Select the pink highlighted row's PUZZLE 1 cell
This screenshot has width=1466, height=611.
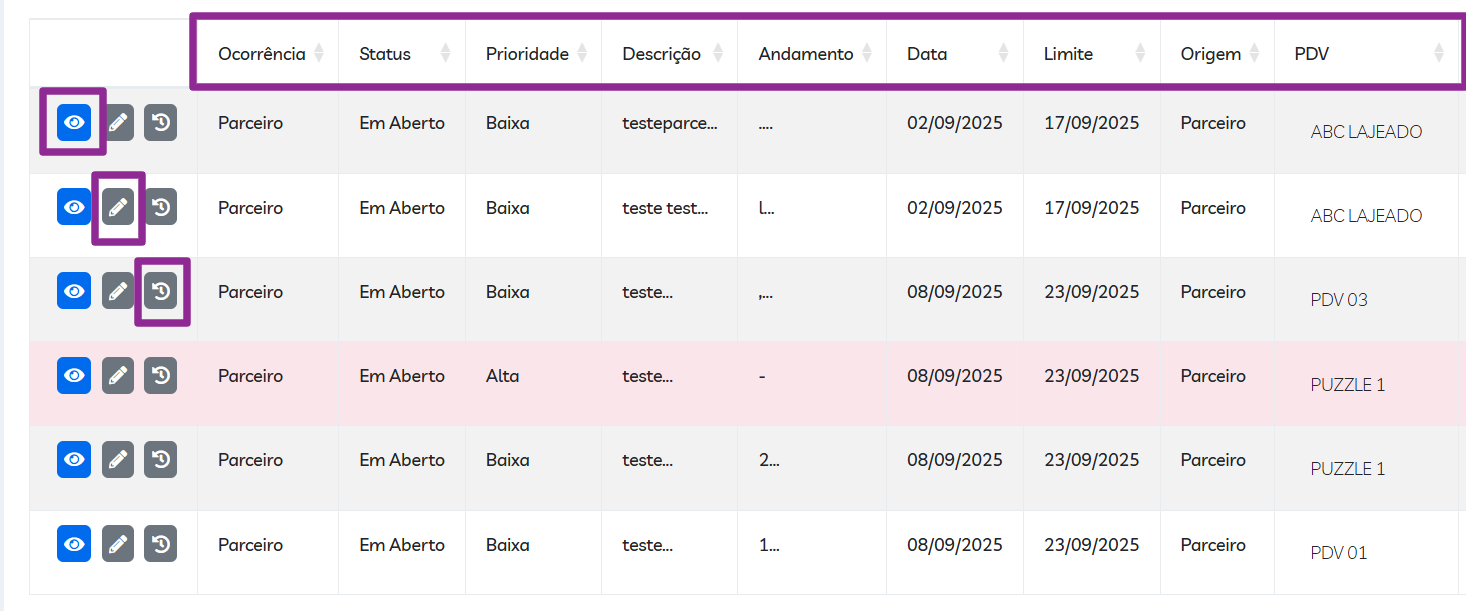tap(1347, 385)
